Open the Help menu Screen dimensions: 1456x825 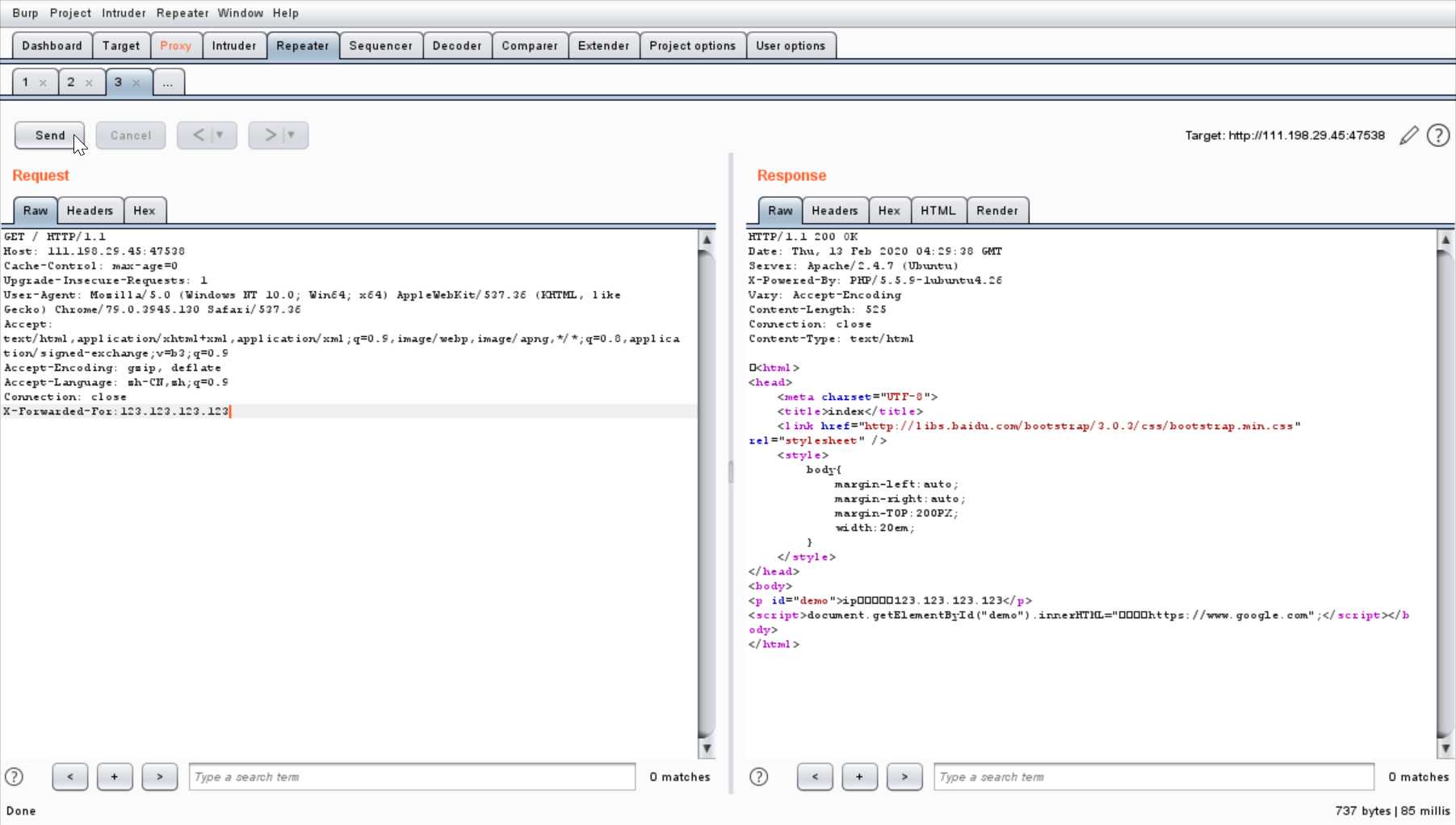286,13
